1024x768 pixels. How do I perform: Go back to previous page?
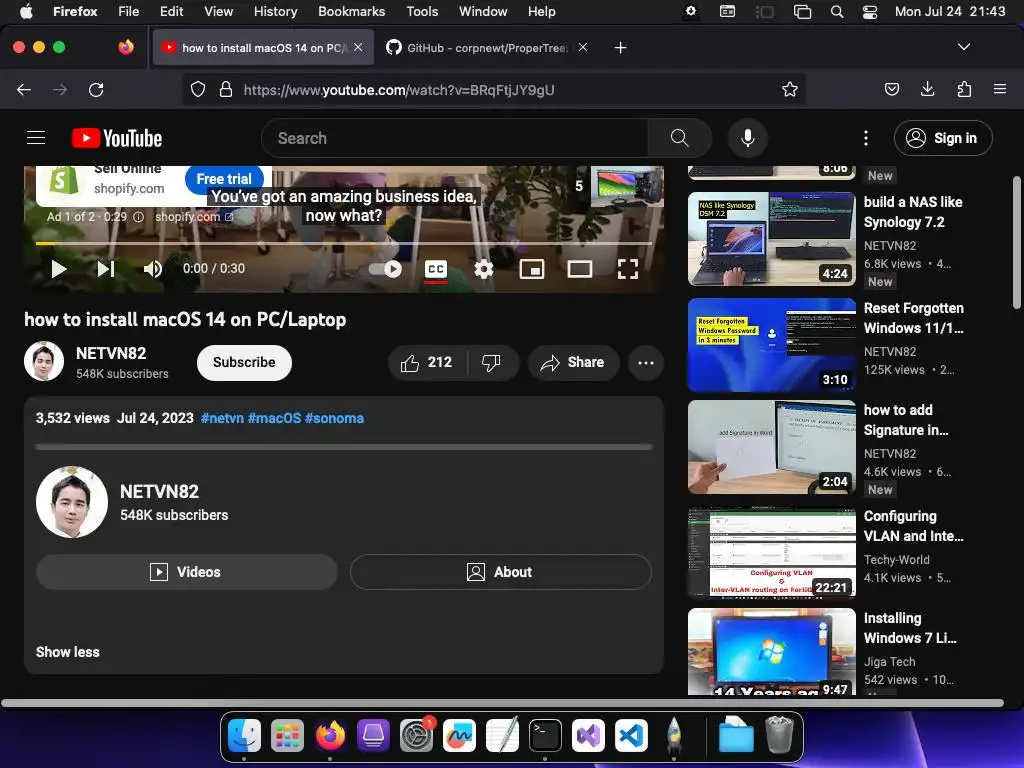(24, 89)
